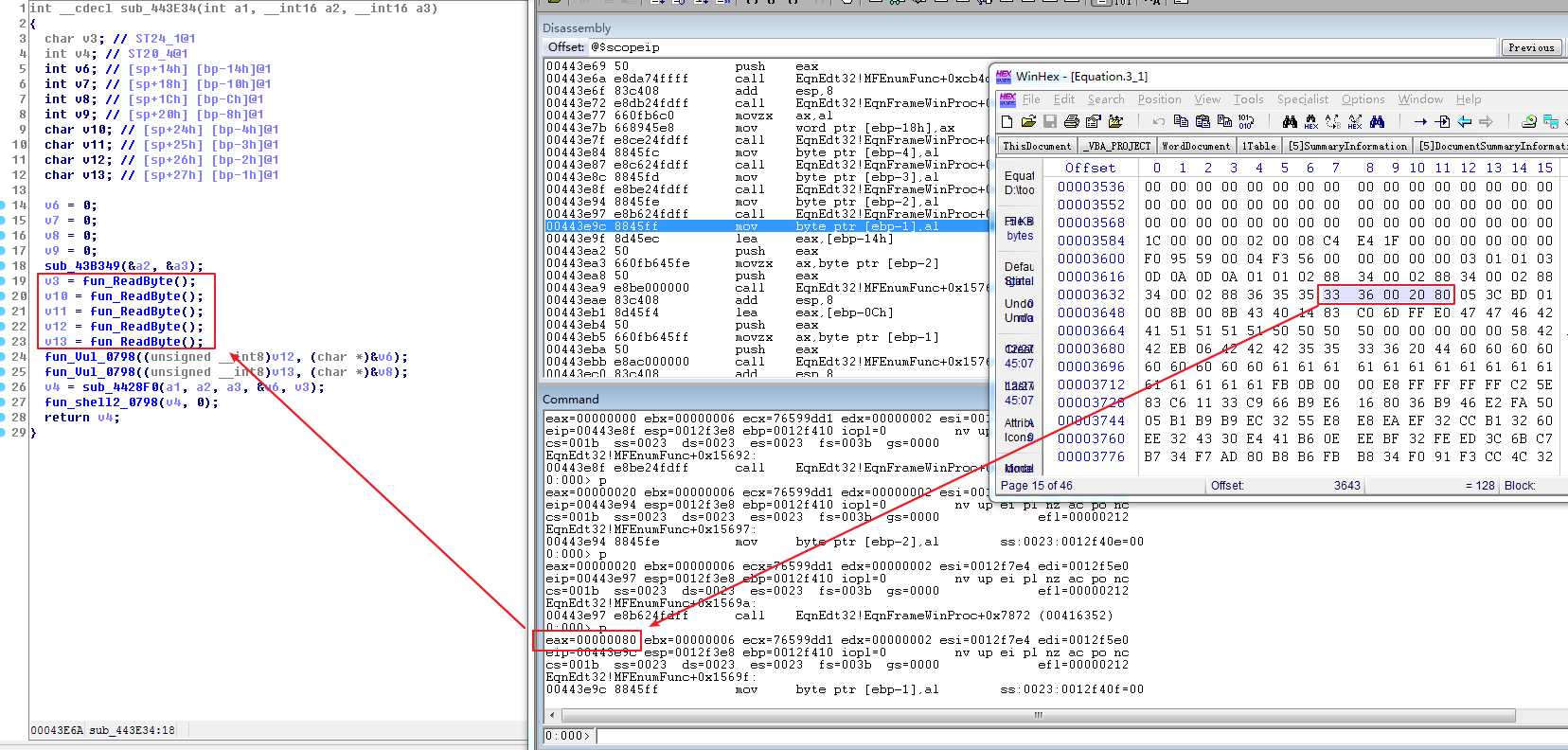
Task: Click the Open Disk icon in WinHex
Action: coord(1528,121)
